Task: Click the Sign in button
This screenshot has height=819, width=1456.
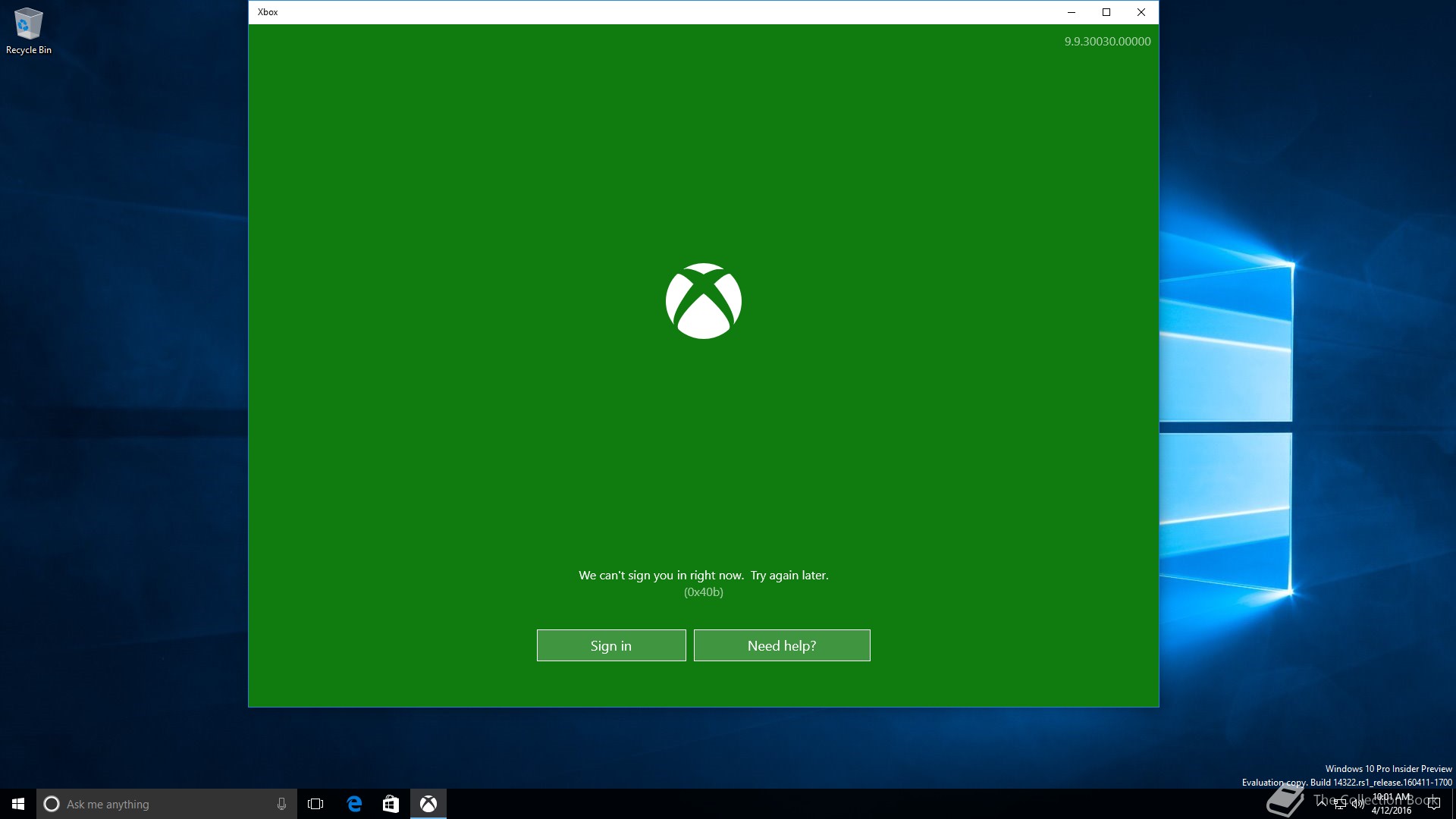Action: pos(611,645)
